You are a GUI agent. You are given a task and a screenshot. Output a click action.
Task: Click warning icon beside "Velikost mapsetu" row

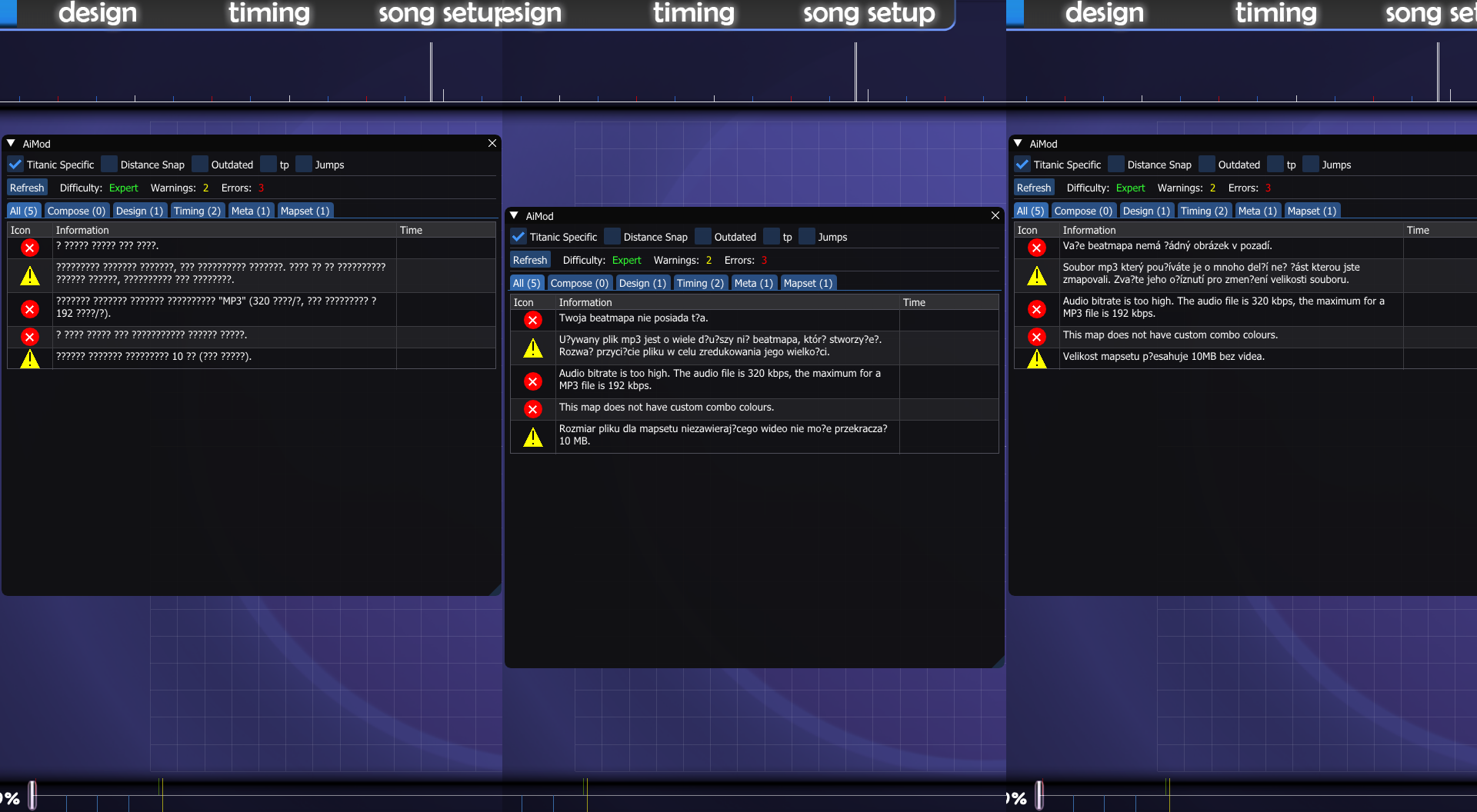click(1036, 358)
